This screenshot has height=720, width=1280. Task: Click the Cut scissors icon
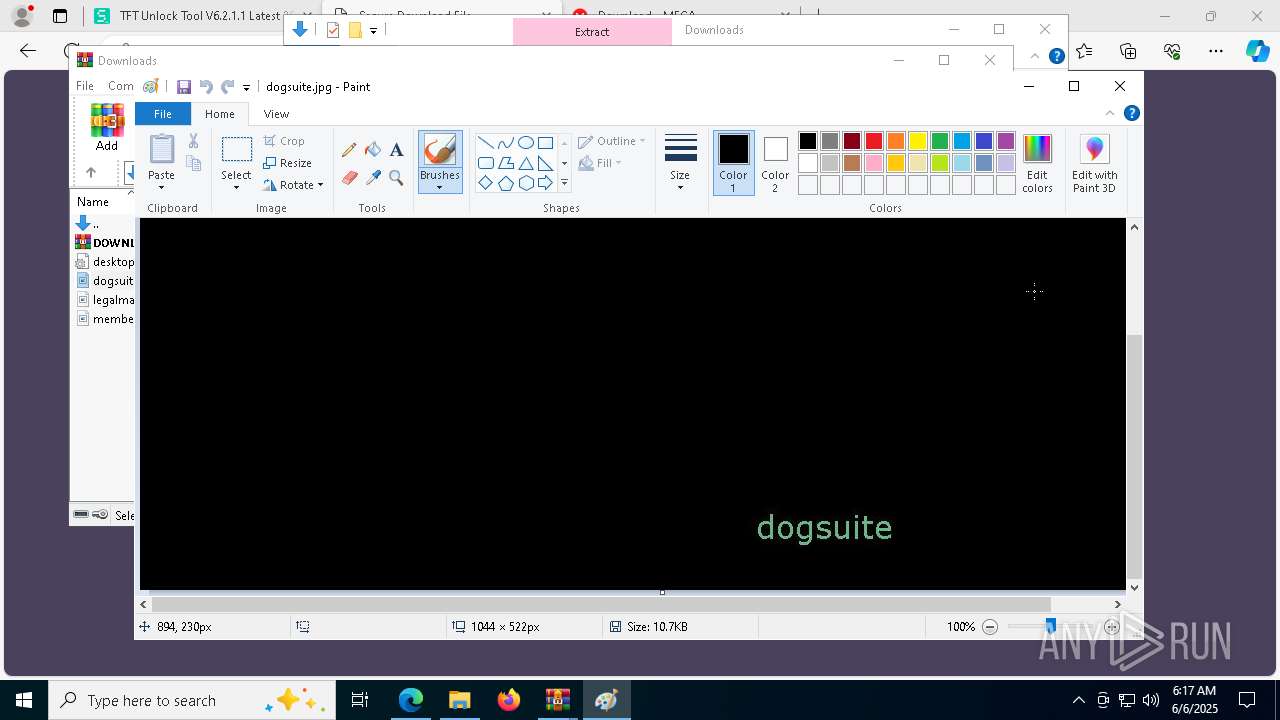[x=194, y=141]
